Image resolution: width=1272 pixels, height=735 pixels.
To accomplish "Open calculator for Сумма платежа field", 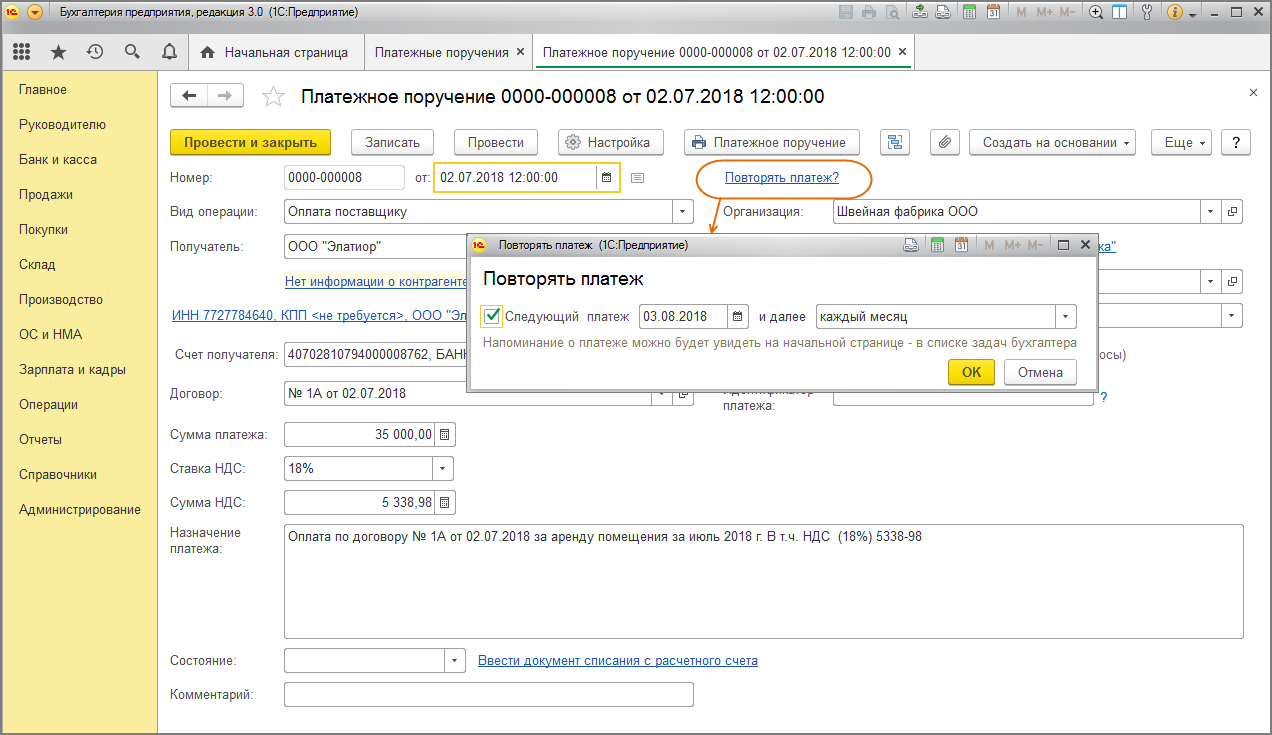I will [445, 434].
